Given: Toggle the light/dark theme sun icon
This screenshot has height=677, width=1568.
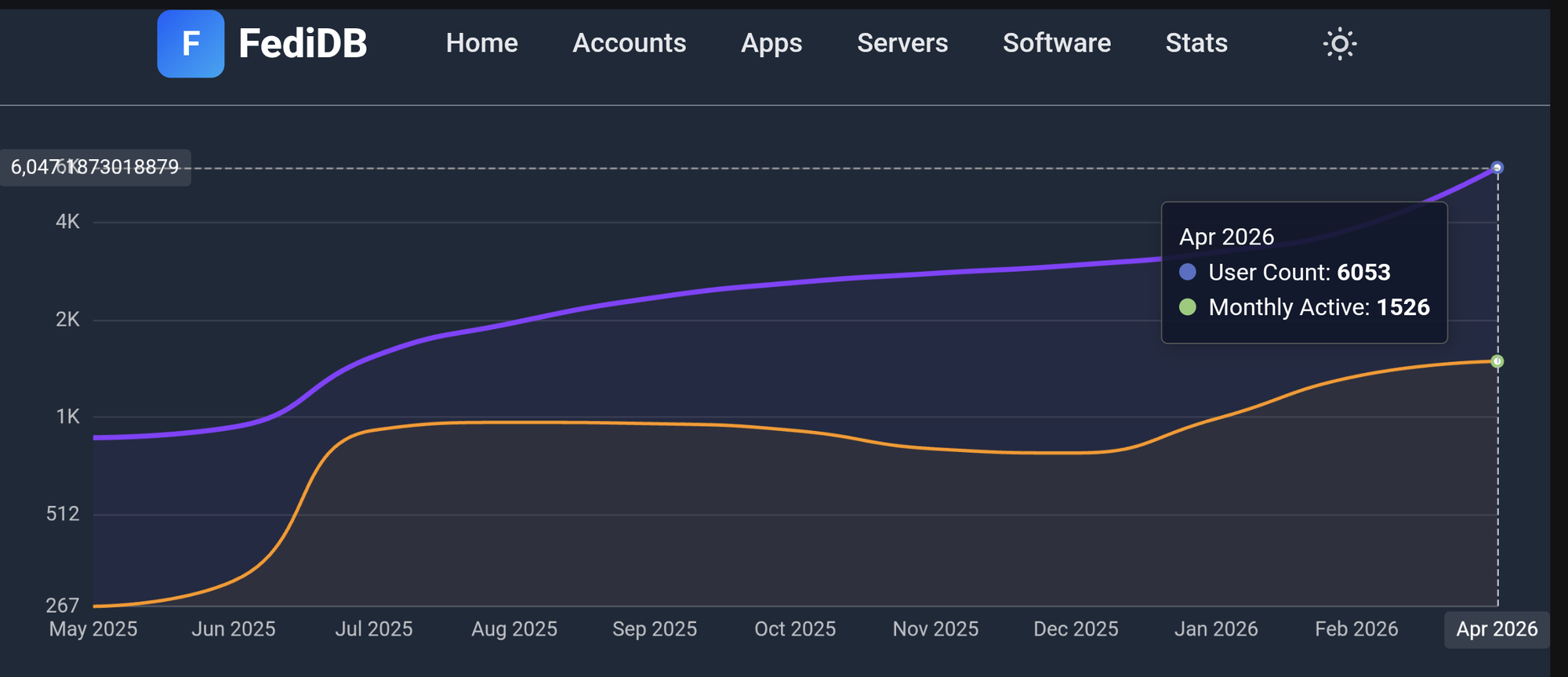Looking at the screenshot, I should coord(1339,44).
